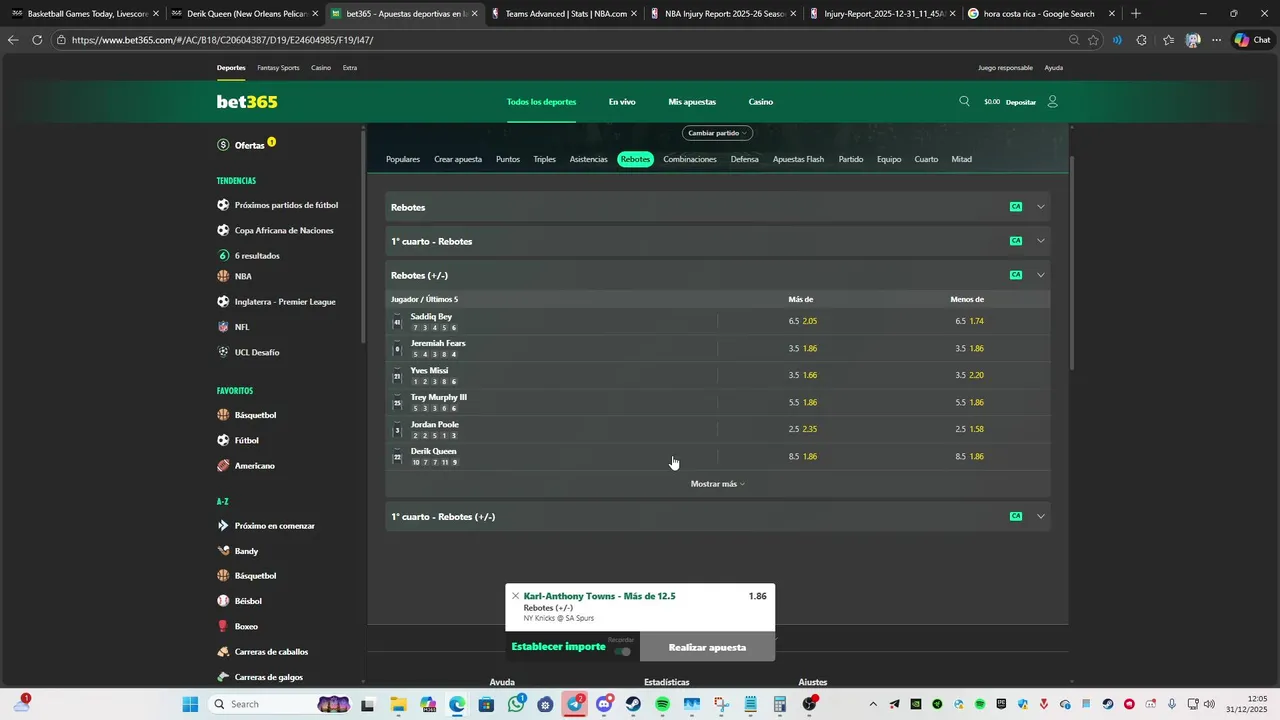1280x720 pixels.
Task: Toggle the Recordar importe switch
Action: [x=622, y=651]
